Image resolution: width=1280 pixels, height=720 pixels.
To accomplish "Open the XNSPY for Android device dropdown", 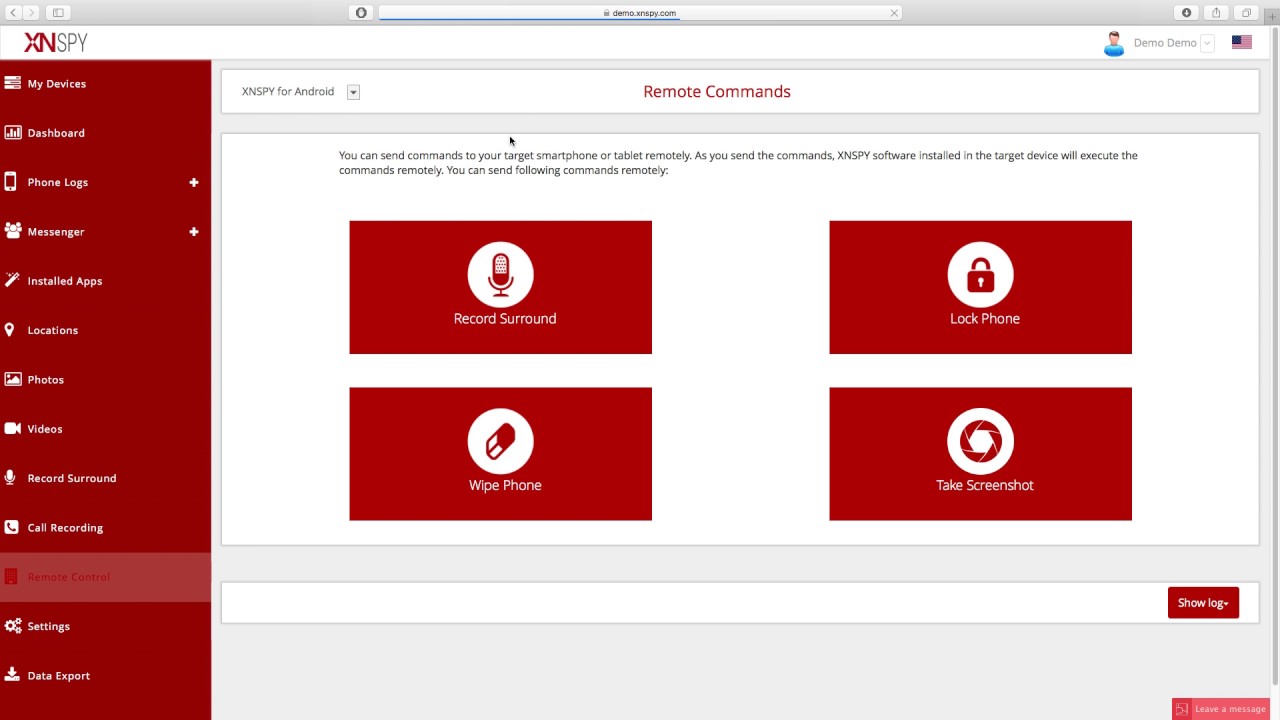I will tap(353, 92).
